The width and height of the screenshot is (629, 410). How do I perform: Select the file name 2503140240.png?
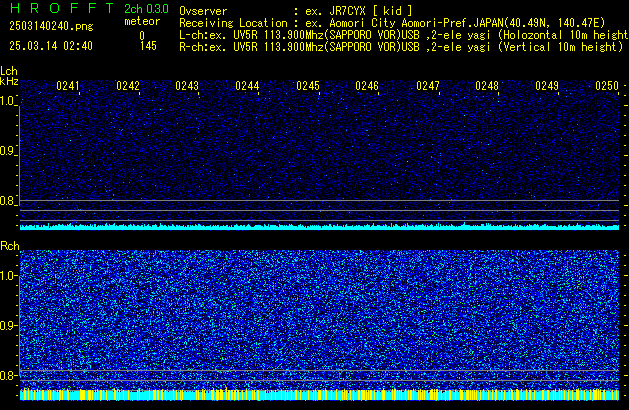coord(51,26)
